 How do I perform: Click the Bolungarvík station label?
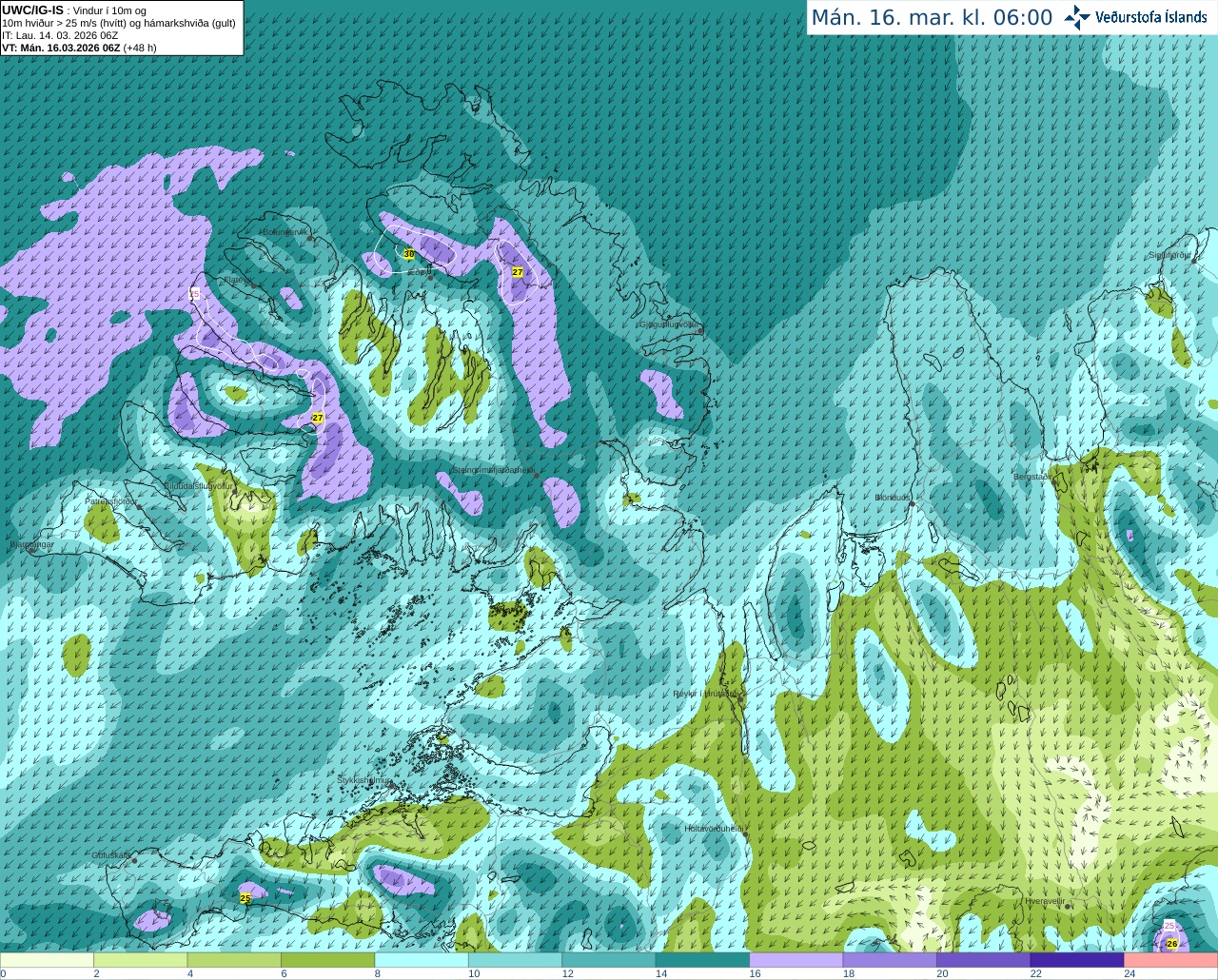[285, 232]
